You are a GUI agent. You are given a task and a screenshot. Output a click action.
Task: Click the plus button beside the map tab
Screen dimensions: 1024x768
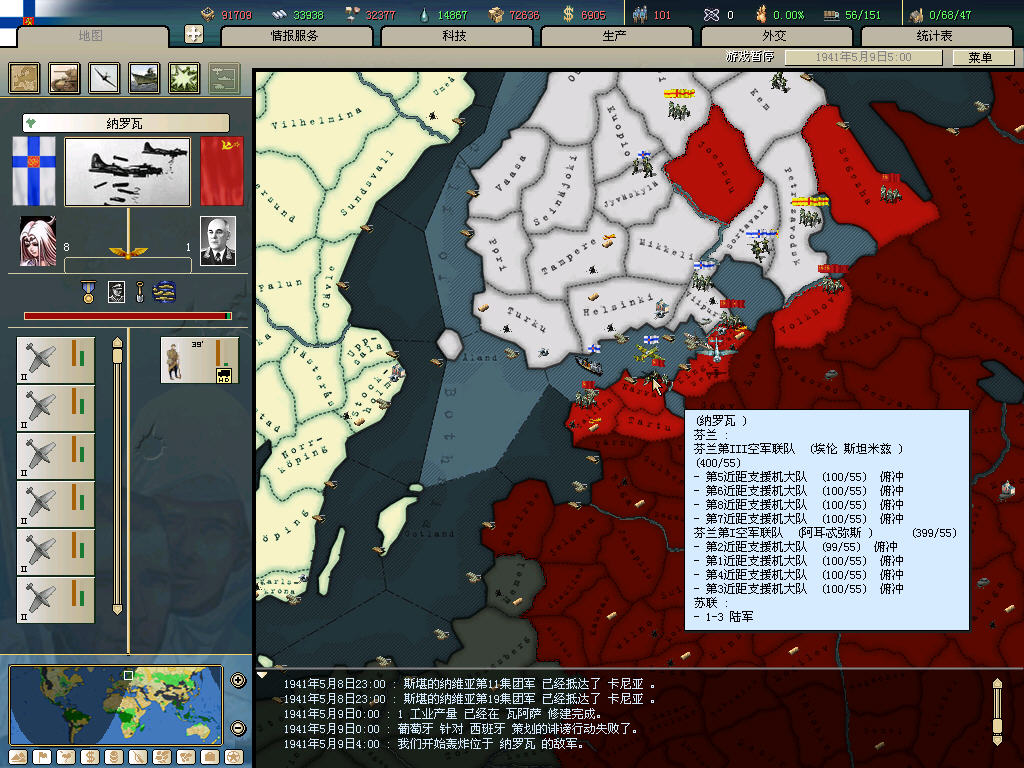pos(194,34)
